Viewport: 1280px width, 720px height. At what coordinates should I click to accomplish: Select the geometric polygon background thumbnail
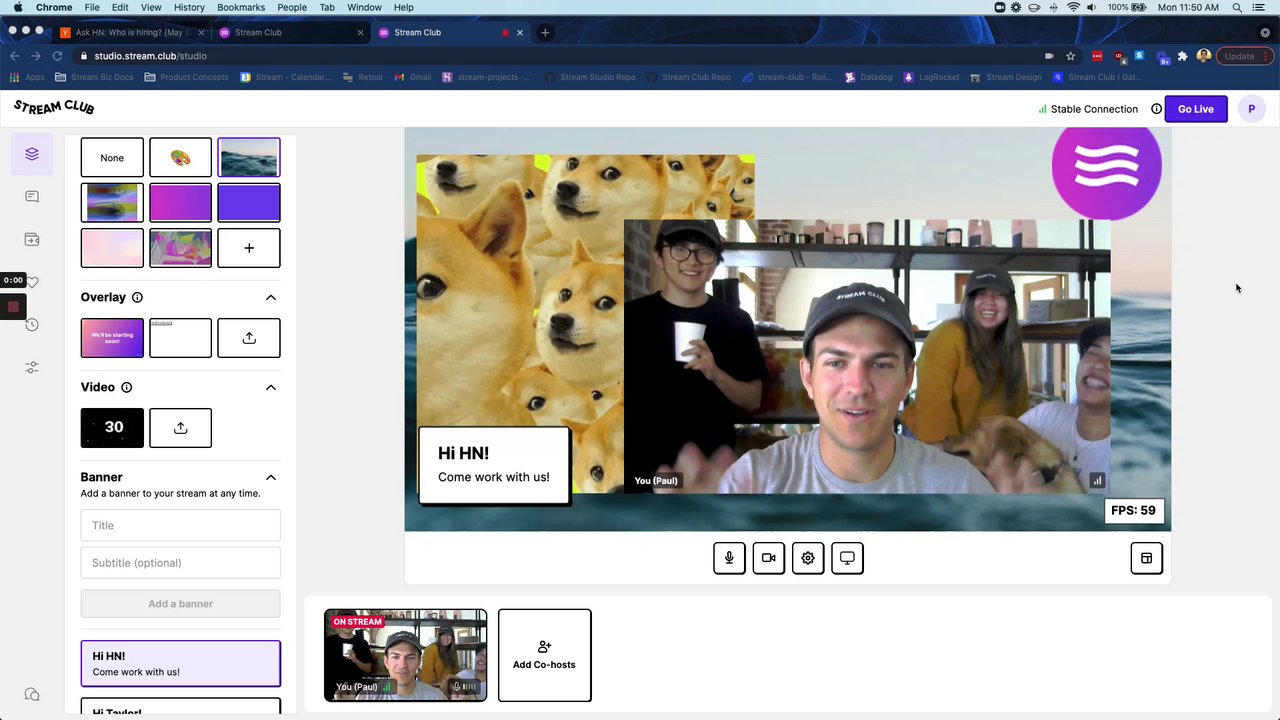coord(180,248)
